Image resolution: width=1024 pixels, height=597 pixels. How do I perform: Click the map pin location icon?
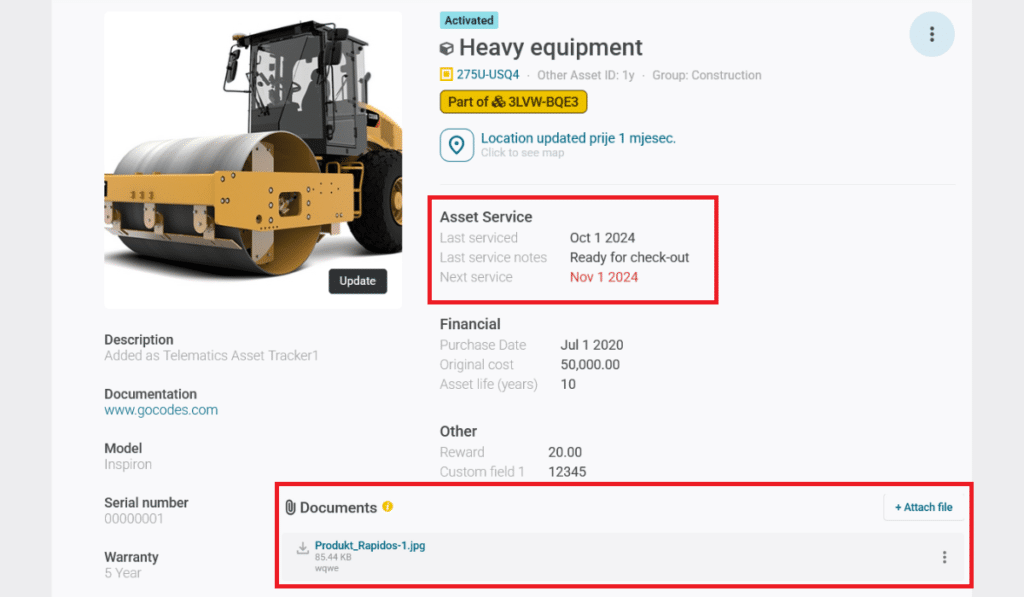point(457,145)
